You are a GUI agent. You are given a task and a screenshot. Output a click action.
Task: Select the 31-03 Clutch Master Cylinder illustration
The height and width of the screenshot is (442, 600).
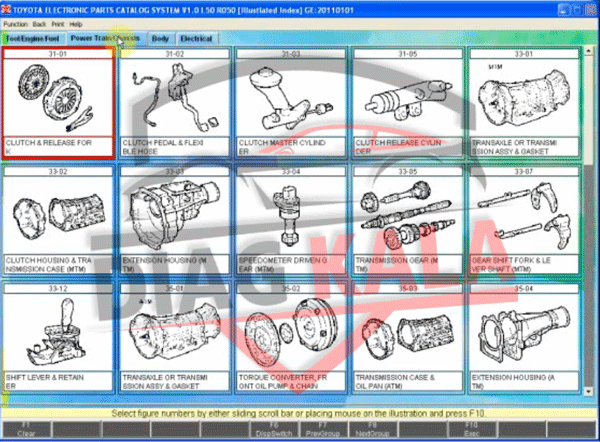[291, 98]
